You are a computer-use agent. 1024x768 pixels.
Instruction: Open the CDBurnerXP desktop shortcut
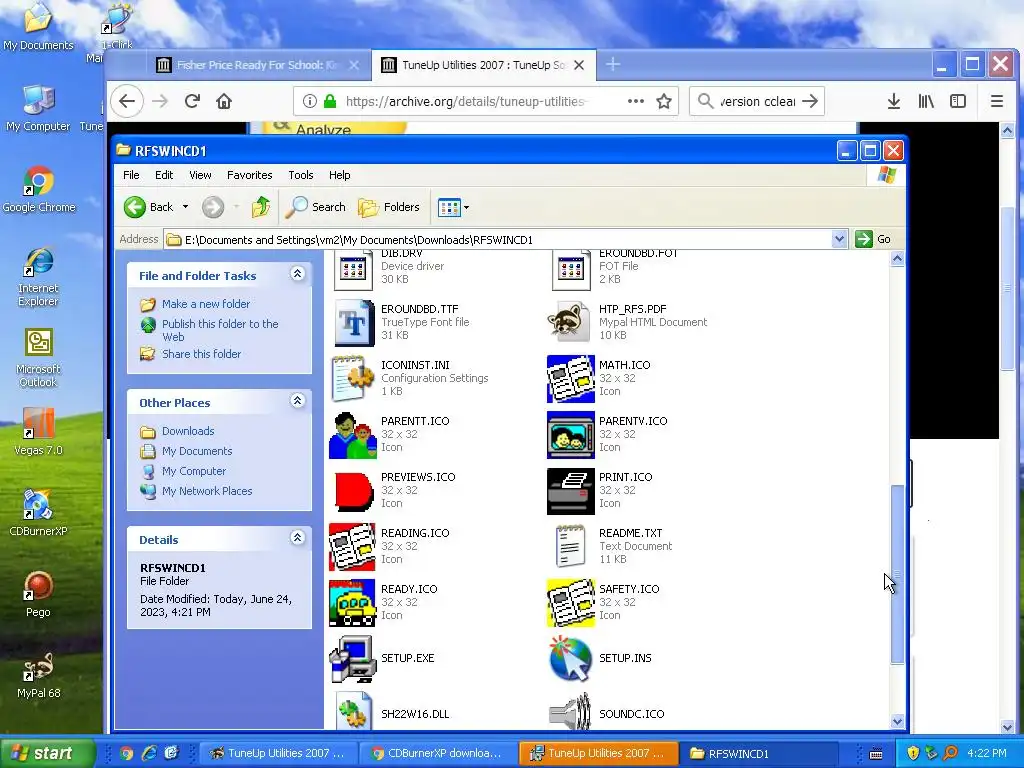coord(38,513)
